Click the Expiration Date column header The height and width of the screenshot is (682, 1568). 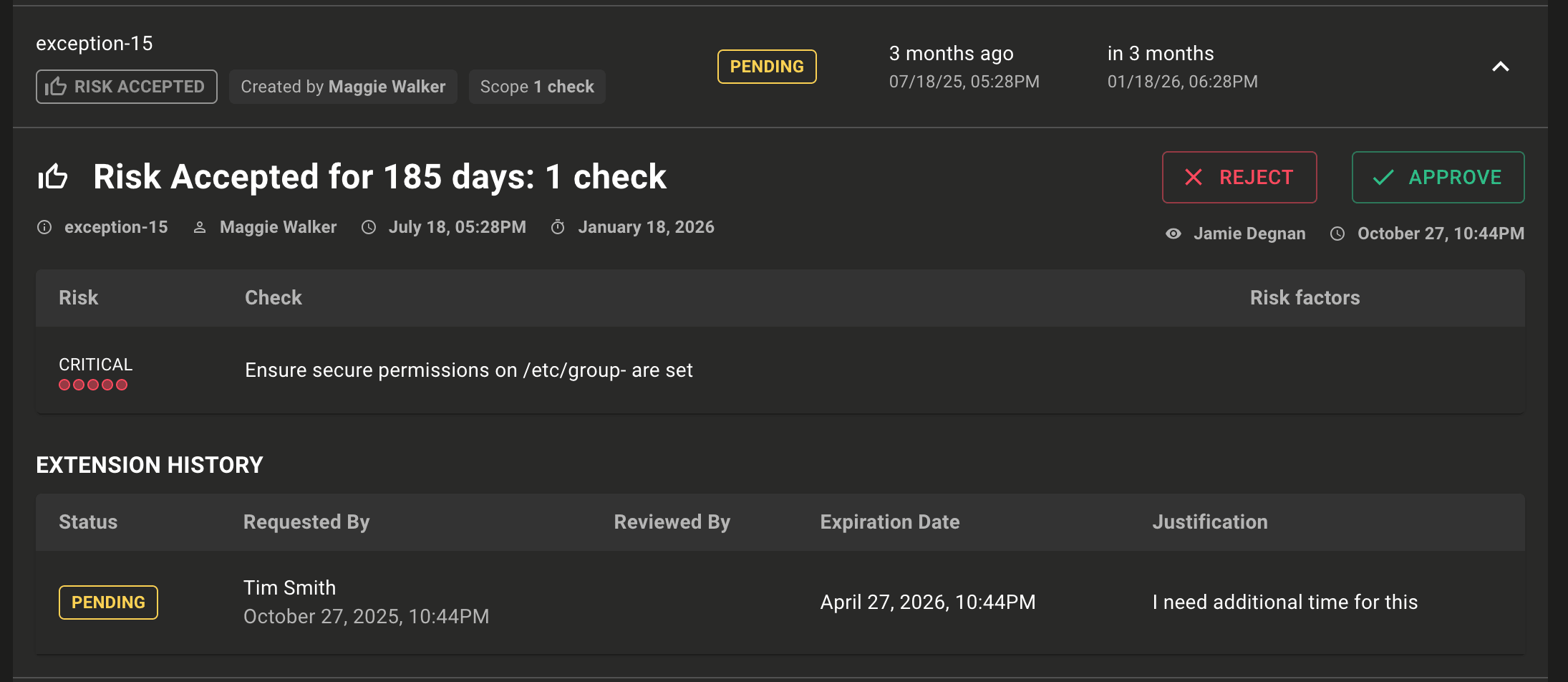[x=890, y=522]
